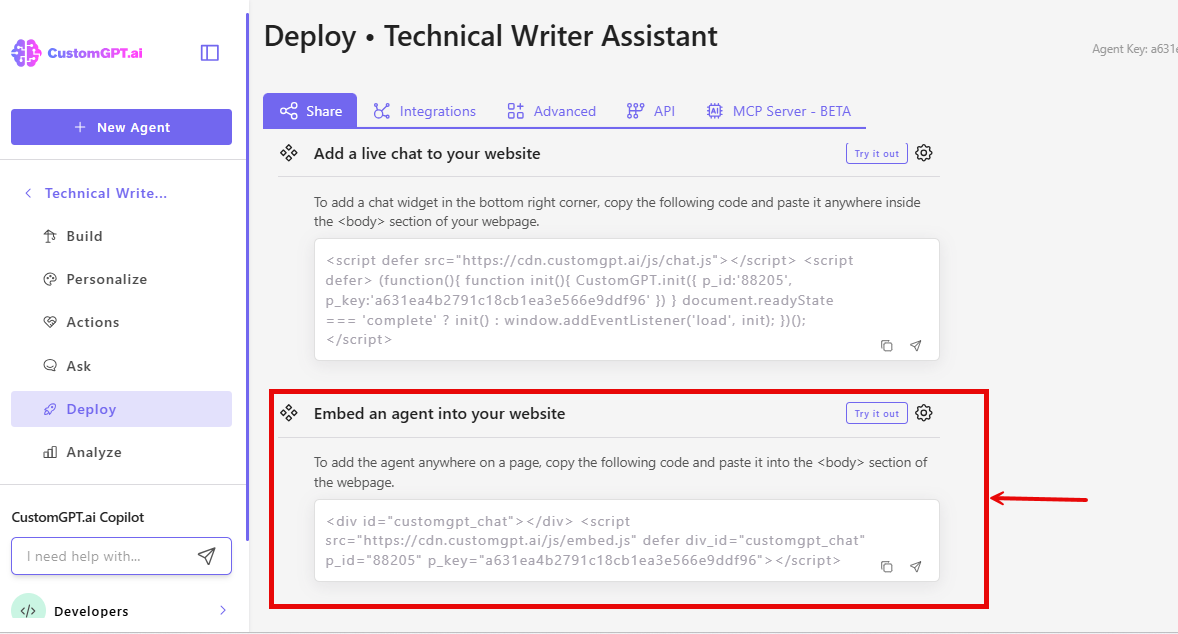Click the Agent Key text
The width and height of the screenshot is (1178, 634).
[x=1134, y=49]
